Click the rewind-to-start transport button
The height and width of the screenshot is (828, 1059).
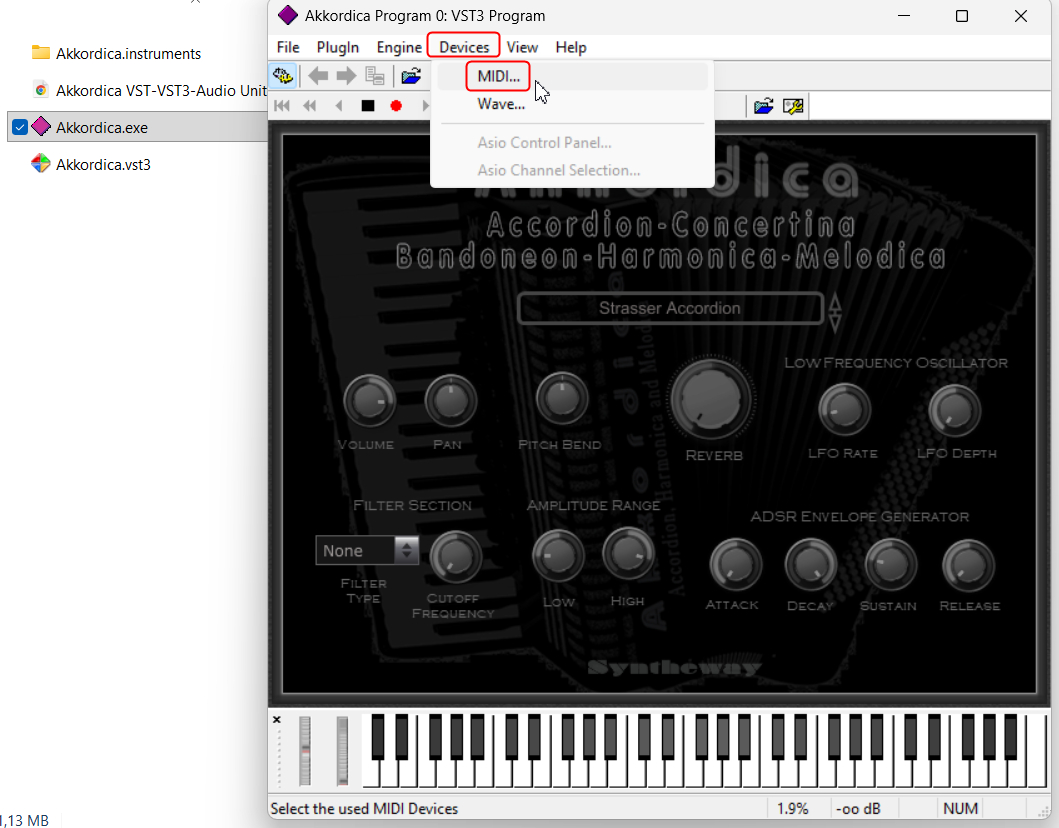pyautogui.click(x=282, y=105)
